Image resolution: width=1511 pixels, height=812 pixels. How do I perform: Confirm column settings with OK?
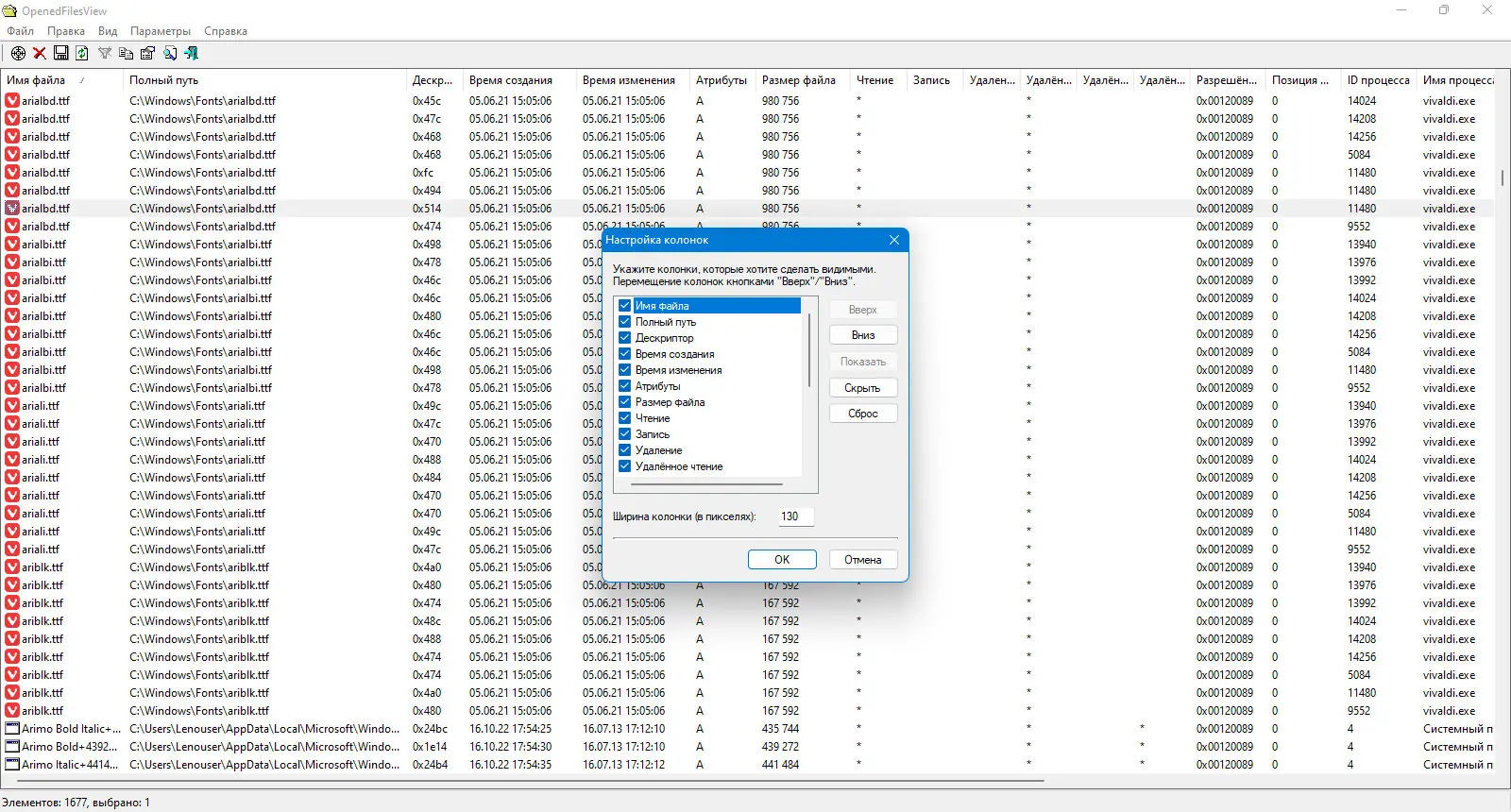coord(782,560)
